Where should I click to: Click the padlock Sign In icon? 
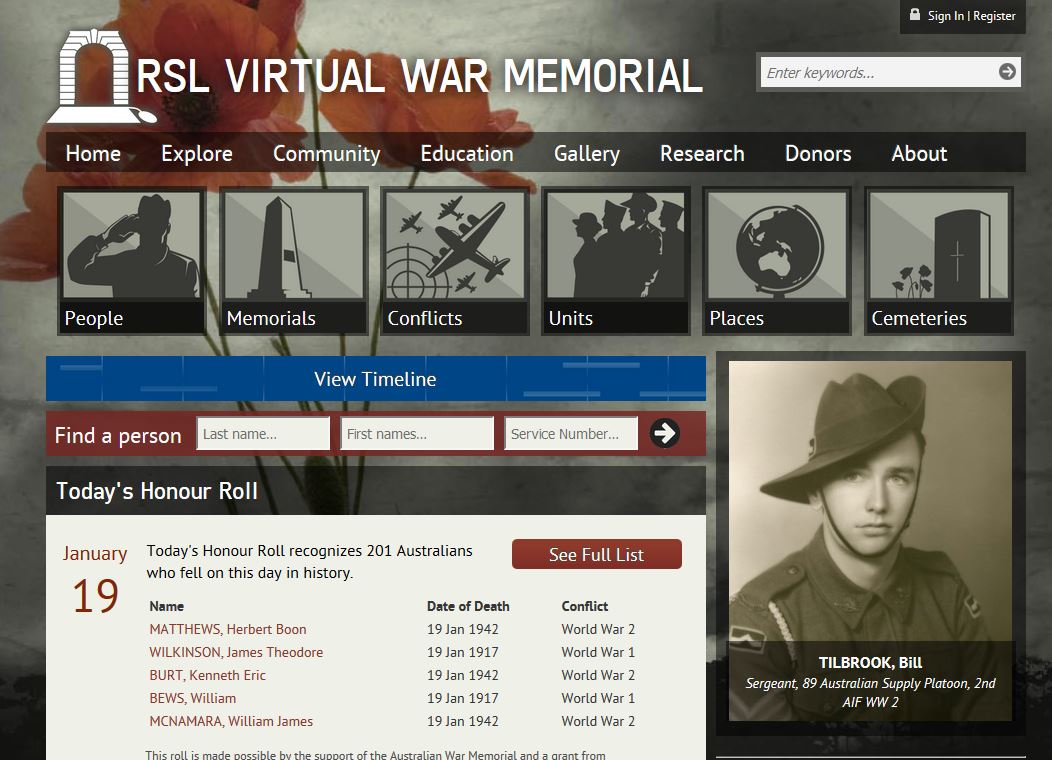point(914,15)
